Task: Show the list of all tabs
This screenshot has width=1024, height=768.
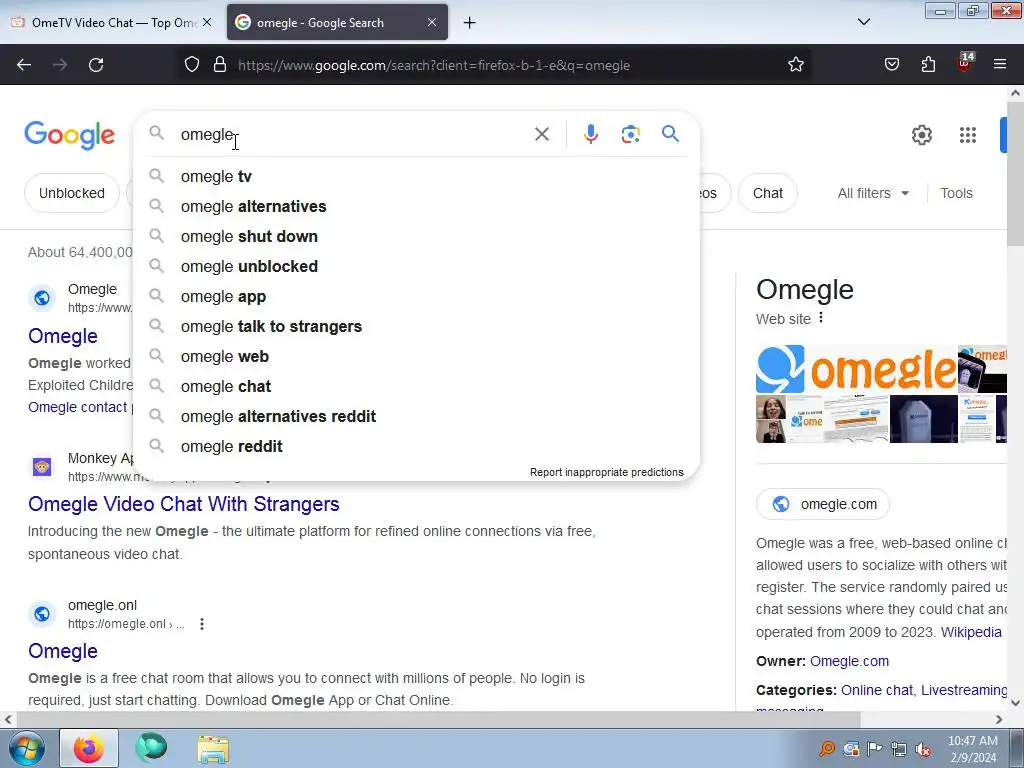Action: click(x=863, y=22)
